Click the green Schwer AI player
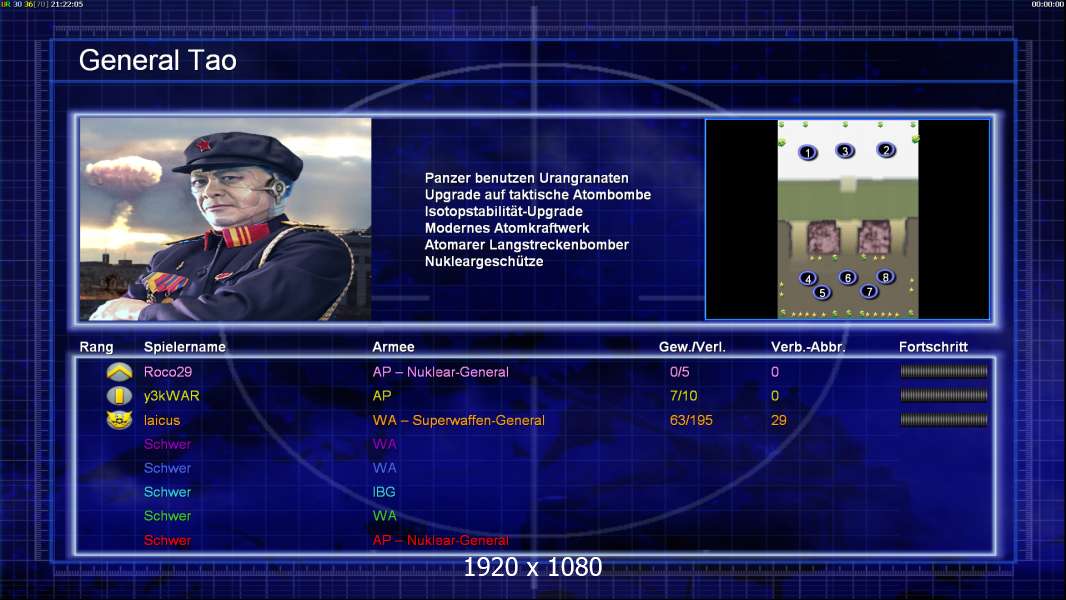This screenshot has height=600, width=1066. tap(167, 516)
